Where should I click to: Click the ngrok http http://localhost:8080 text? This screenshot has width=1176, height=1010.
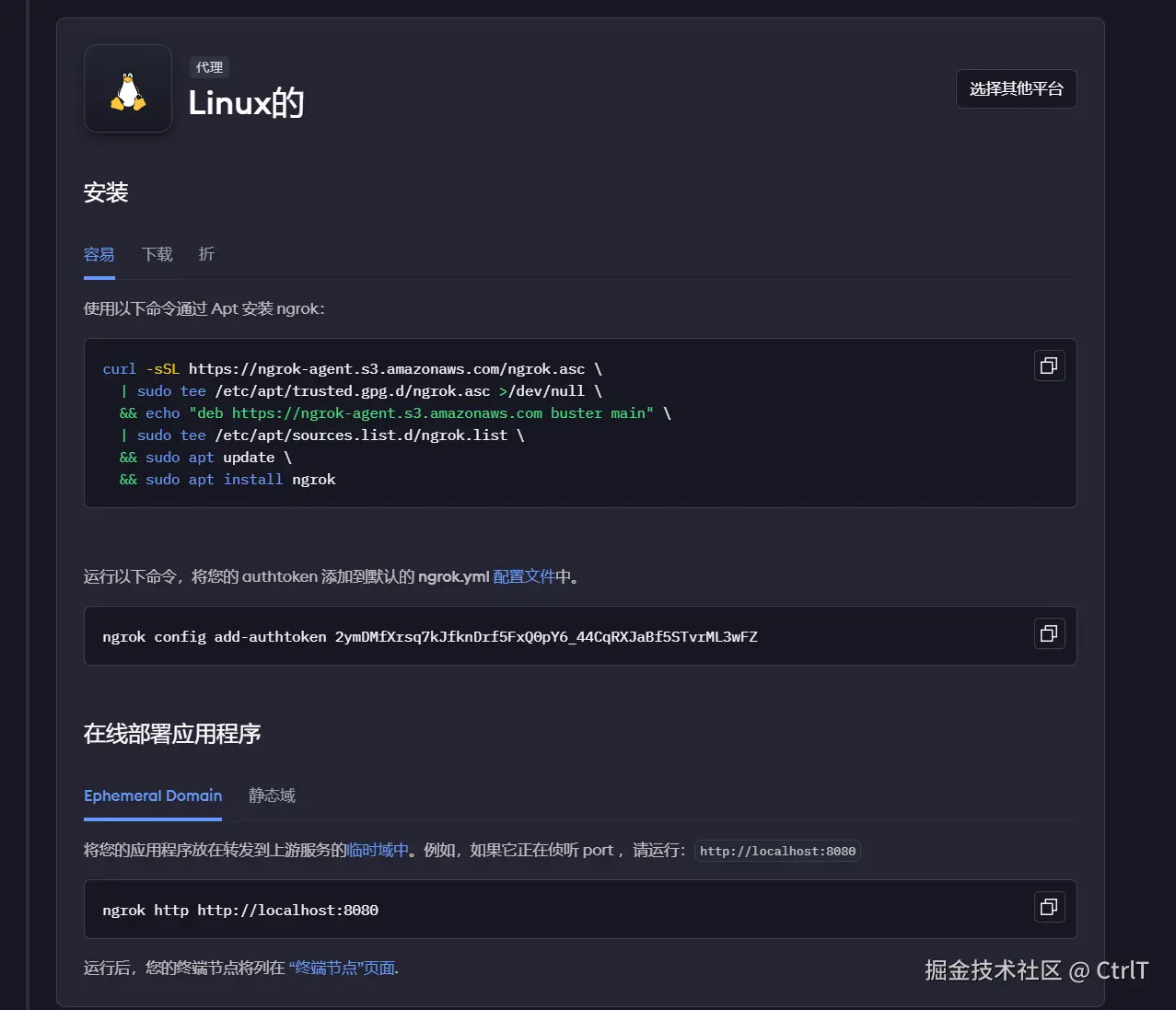coord(240,911)
